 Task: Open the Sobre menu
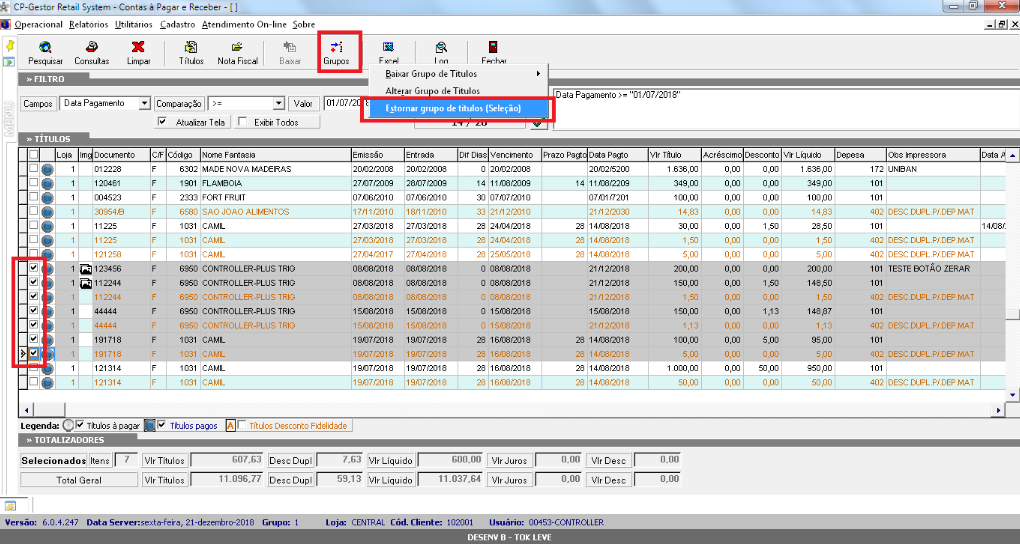point(304,25)
